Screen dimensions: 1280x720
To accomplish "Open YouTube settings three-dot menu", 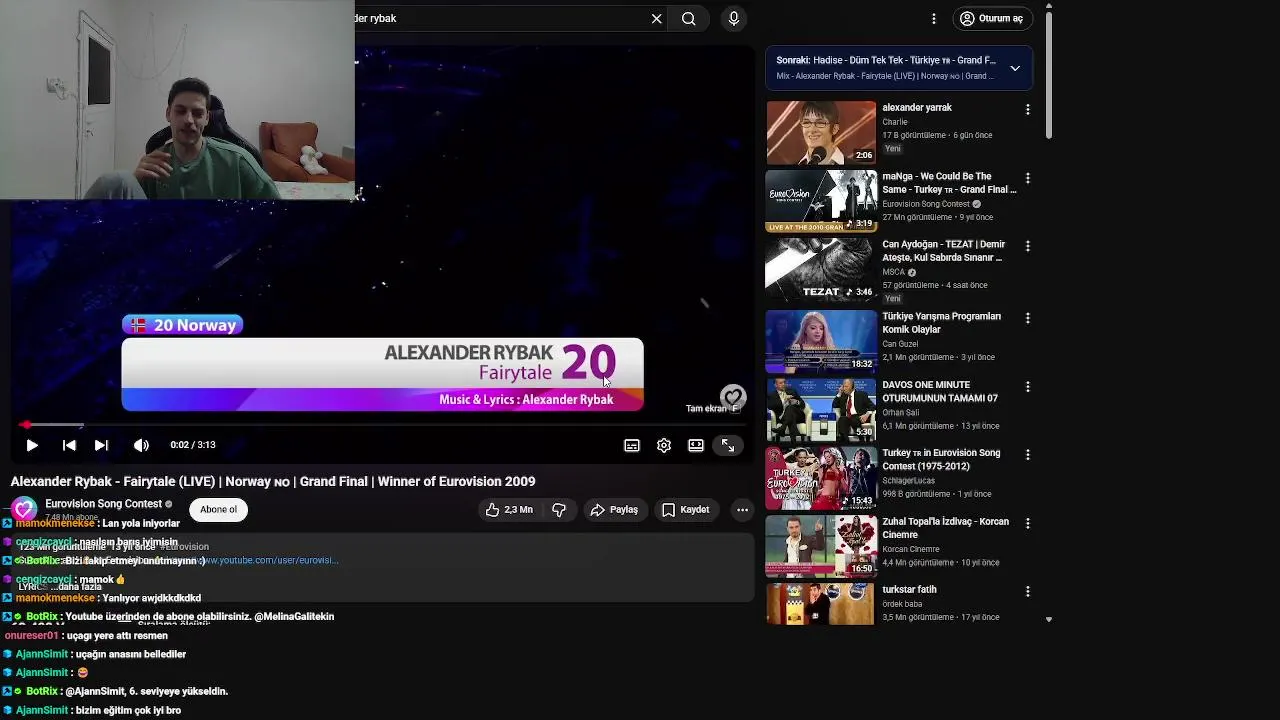I will click(x=934, y=18).
